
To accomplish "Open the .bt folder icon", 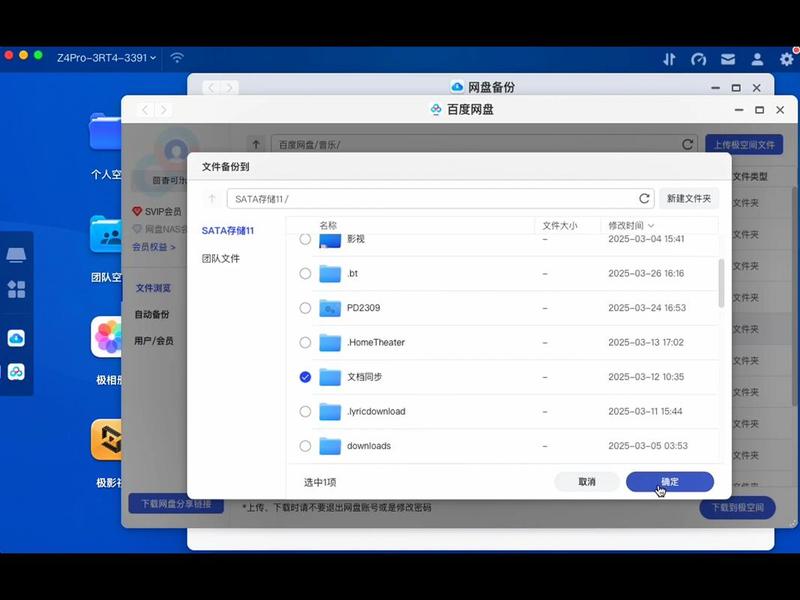I will pyautogui.click(x=330, y=273).
